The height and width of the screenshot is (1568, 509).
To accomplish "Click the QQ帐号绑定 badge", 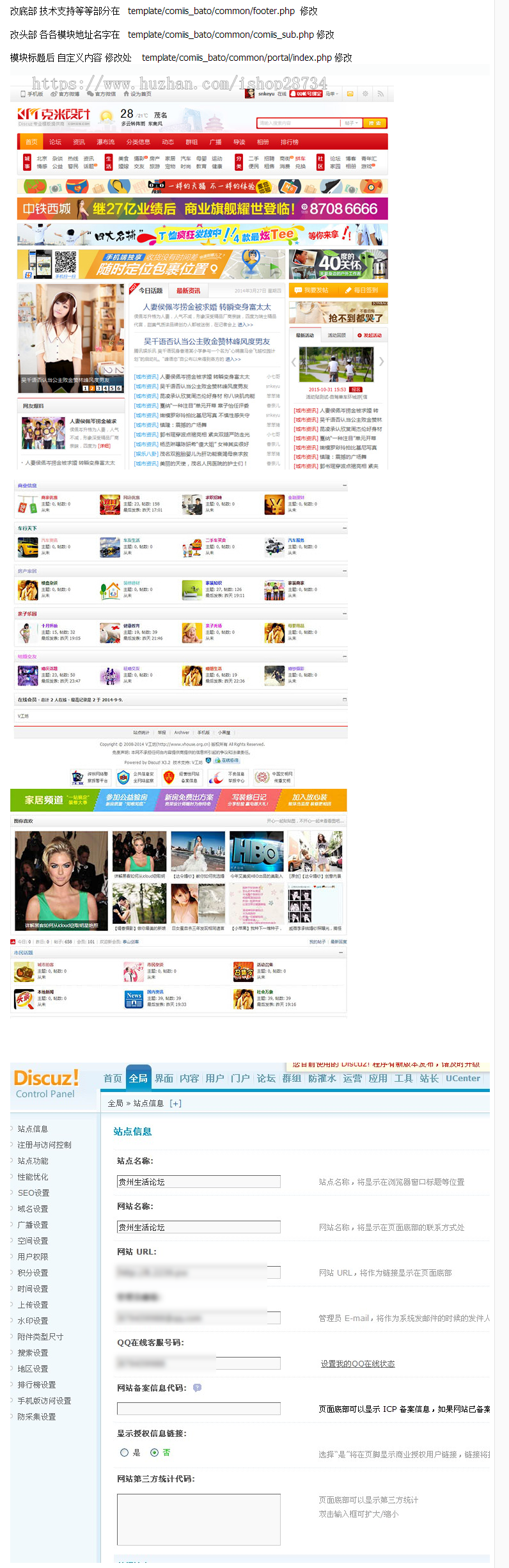I will point(306,94).
